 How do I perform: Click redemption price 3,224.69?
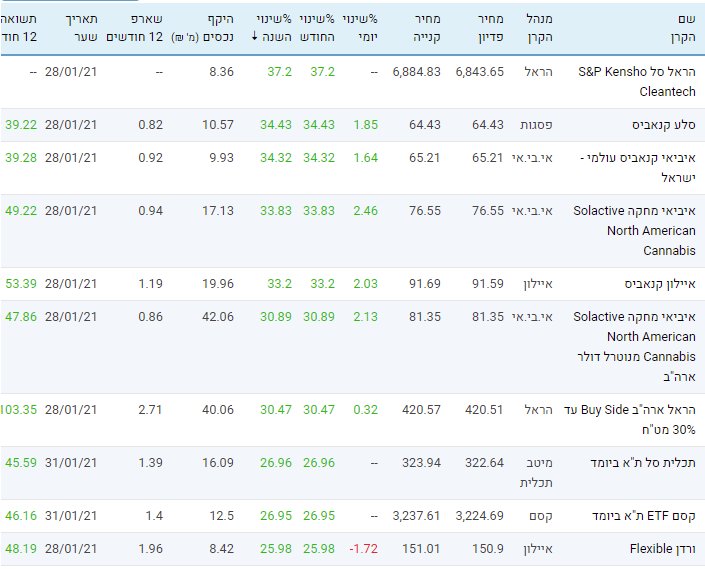point(480,516)
